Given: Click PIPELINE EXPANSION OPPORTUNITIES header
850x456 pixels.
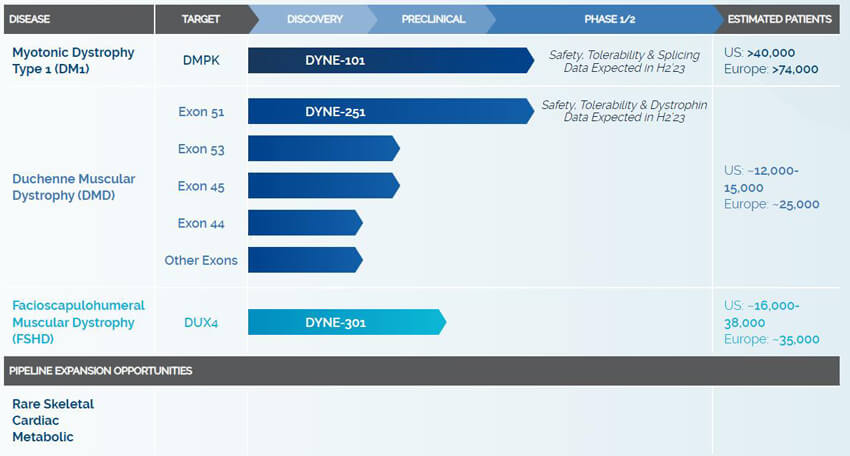Looking at the screenshot, I should pos(422,371).
